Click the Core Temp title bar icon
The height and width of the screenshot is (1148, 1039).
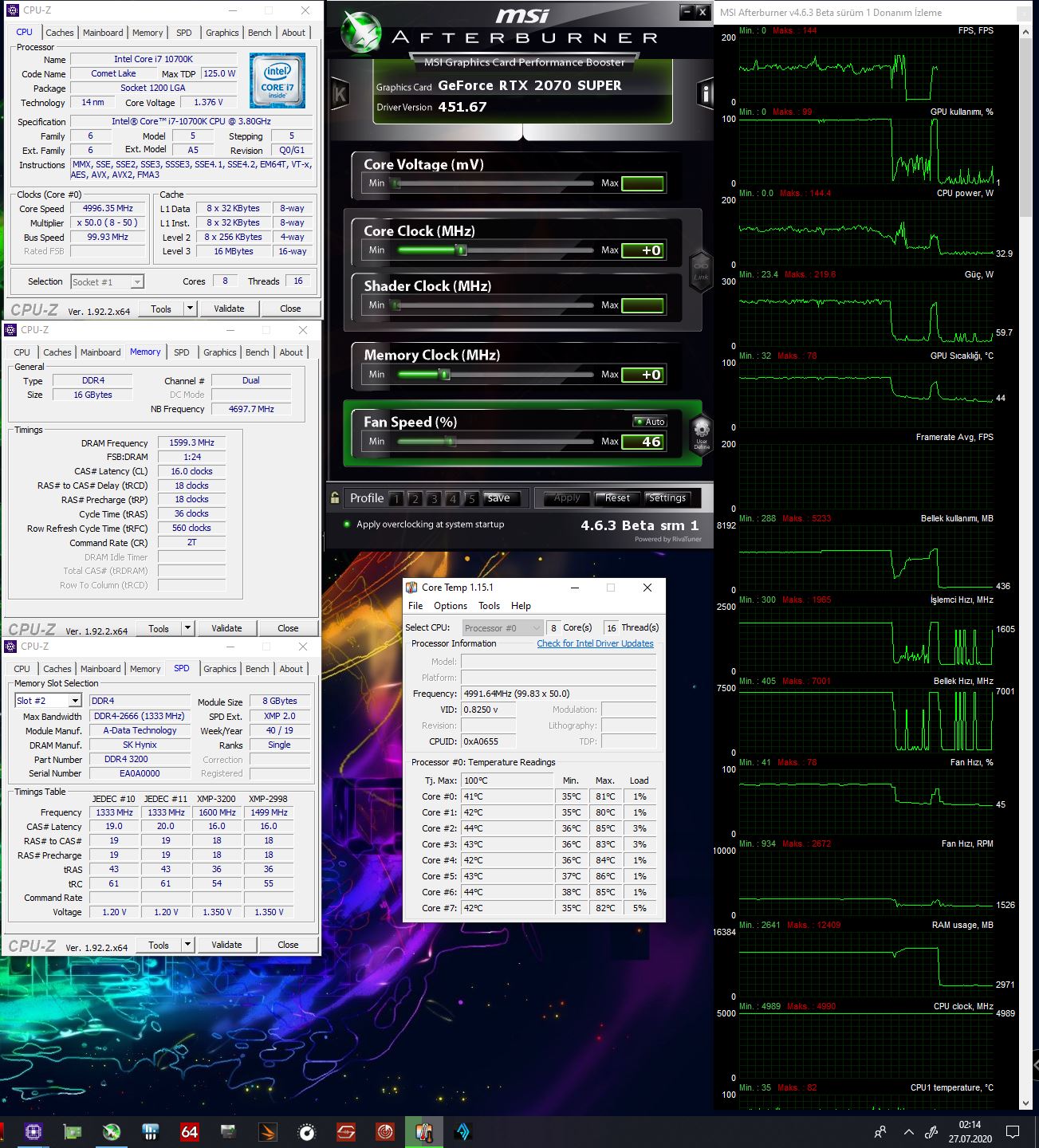pos(411,588)
